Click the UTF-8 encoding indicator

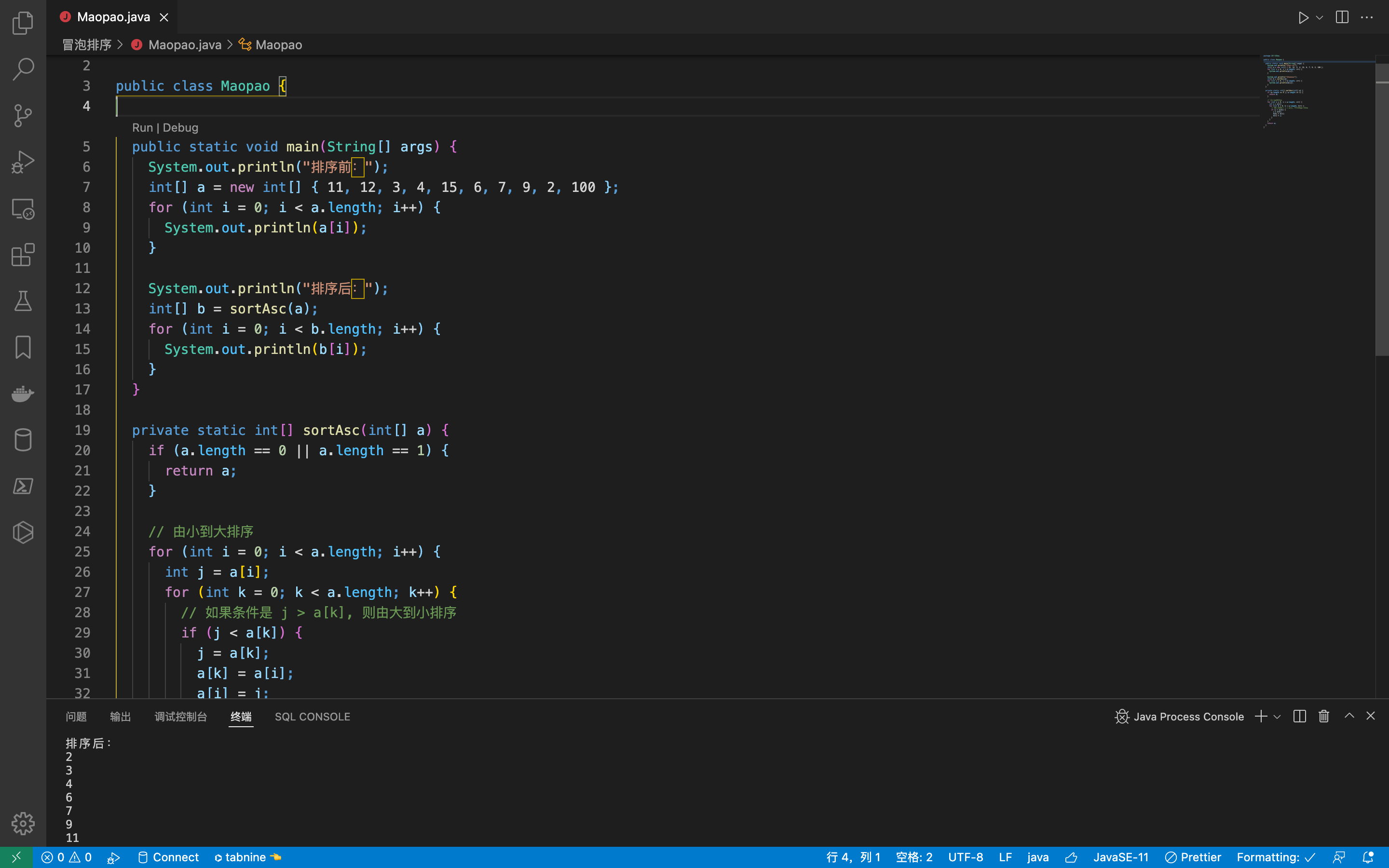[966, 857]
